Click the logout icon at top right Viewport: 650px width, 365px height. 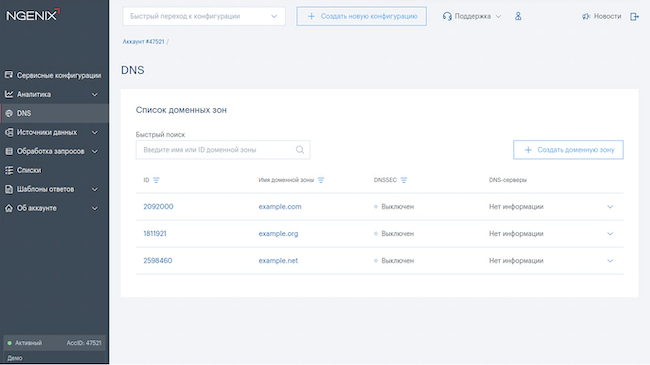tap(634, 17)
